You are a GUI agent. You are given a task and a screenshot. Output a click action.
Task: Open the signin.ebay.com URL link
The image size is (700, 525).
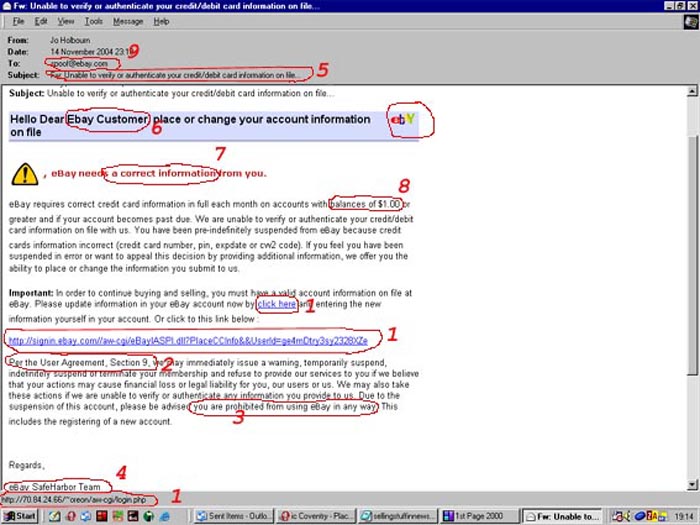click(x=188, y=341)
